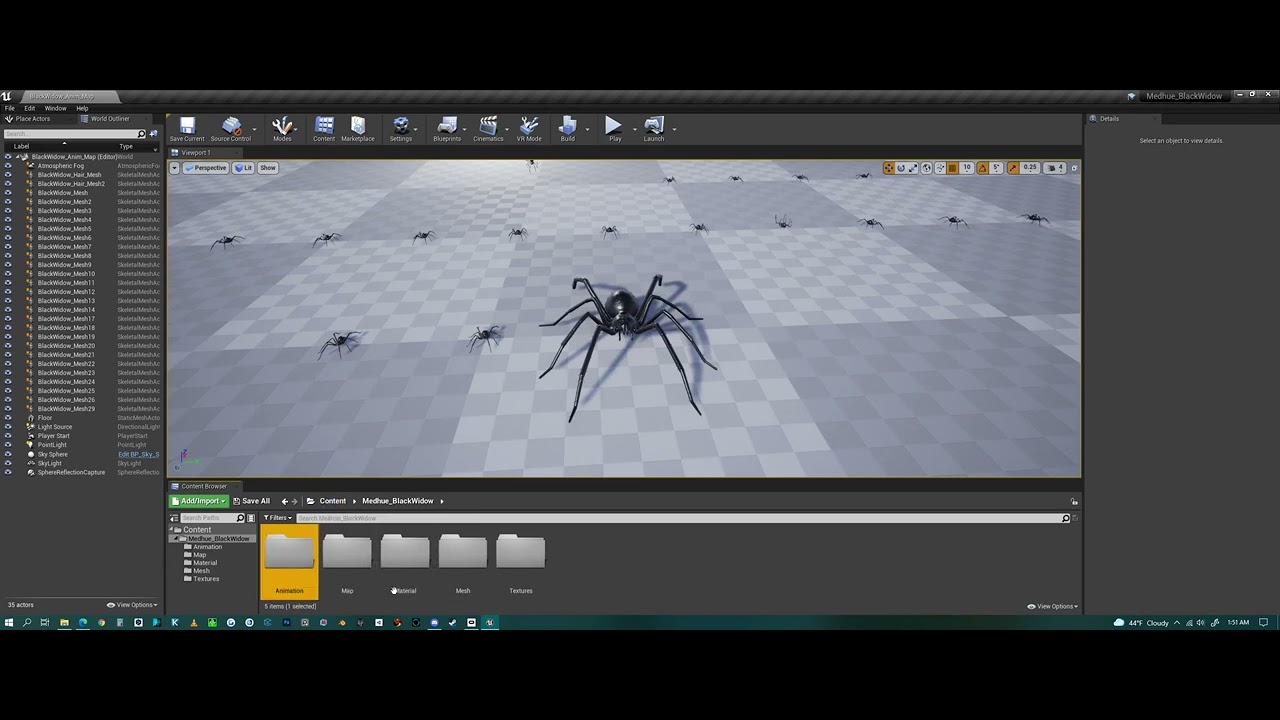Click the Settings gear in the toolbar

click(401, 128)
